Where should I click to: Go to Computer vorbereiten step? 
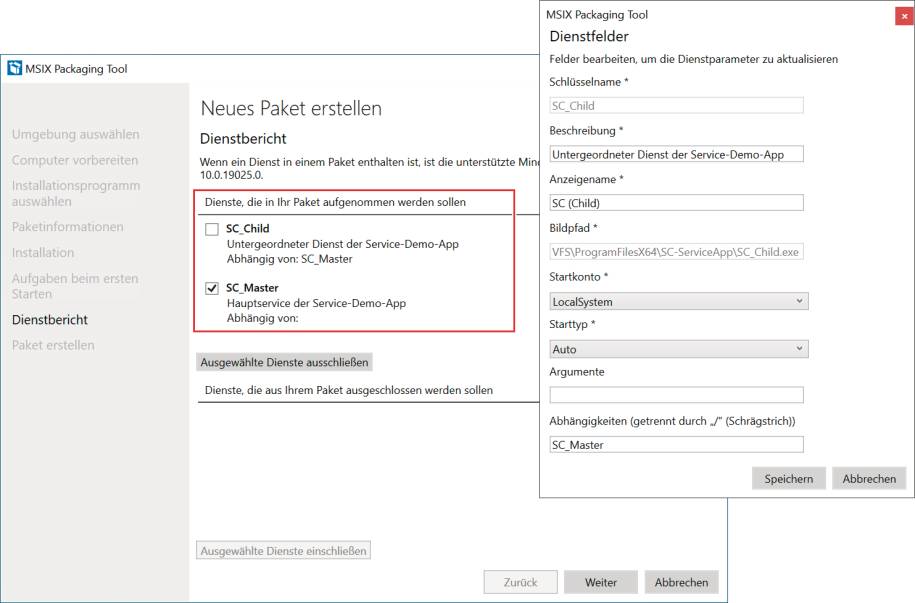coord(75,160)
